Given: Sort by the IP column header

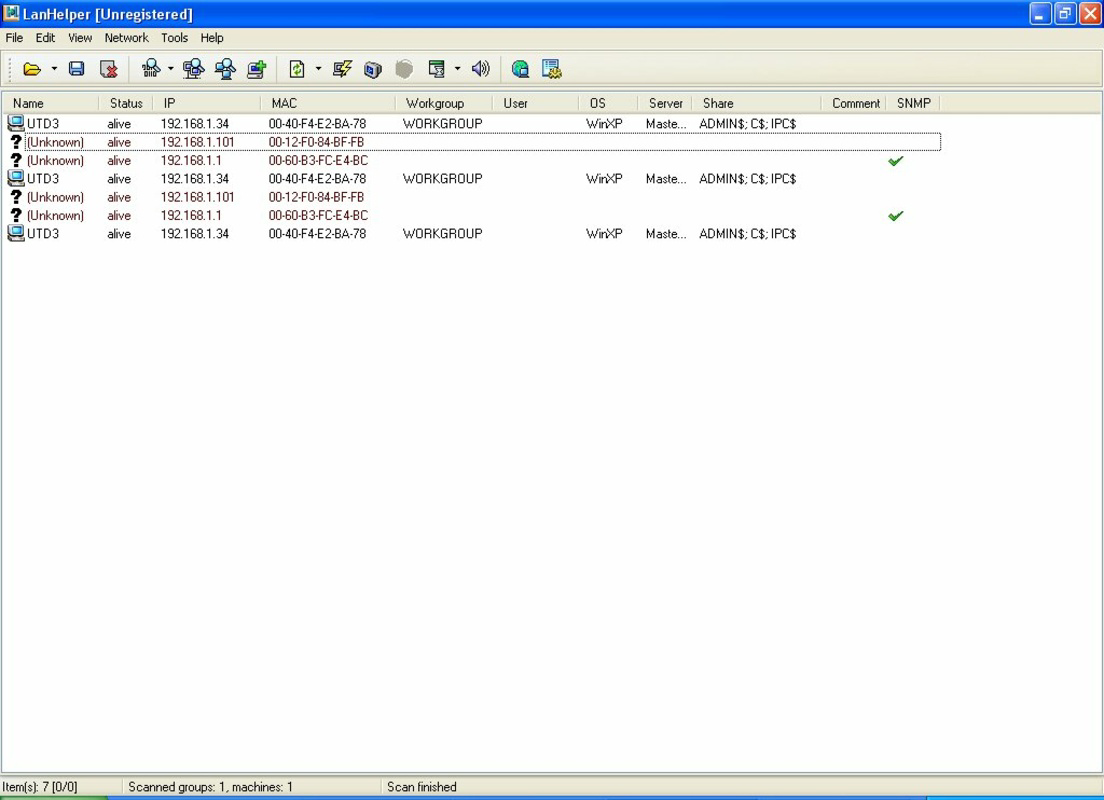Looking at the screenshot, I should point(206,104).
